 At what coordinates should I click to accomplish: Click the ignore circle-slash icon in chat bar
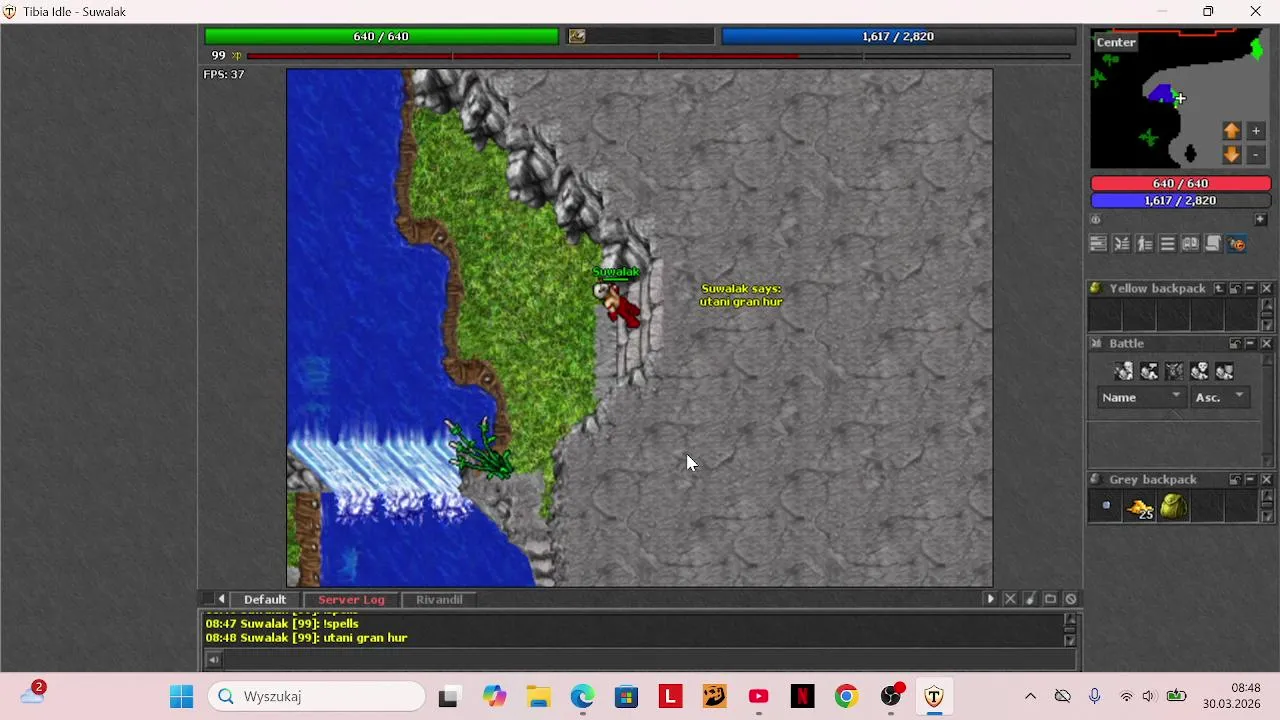click(1070, 599)
